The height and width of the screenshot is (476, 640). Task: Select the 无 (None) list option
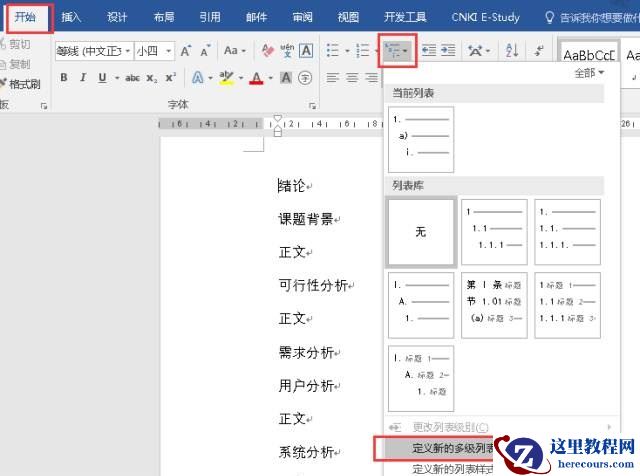click(x=421, y=232)
